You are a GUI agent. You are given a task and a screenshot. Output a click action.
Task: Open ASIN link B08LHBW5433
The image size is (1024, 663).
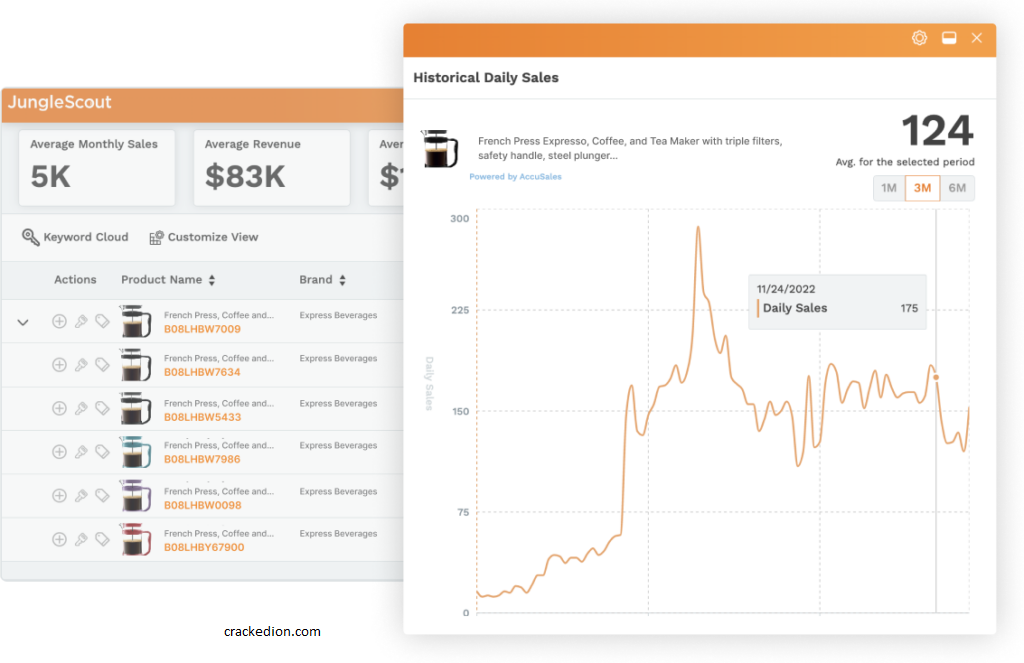202,417
